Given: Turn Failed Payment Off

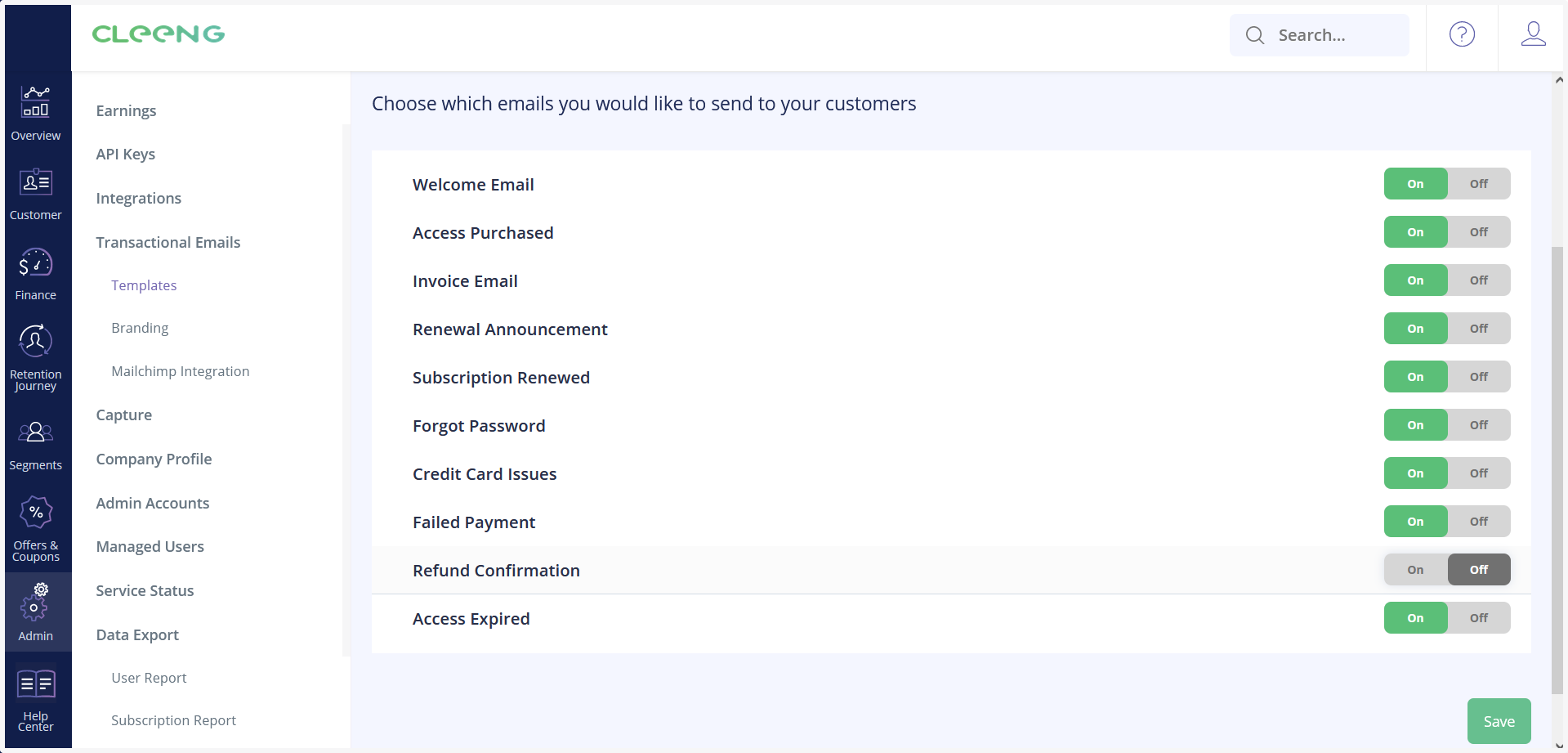Looking at the screenshot, I should (1478, 522).
